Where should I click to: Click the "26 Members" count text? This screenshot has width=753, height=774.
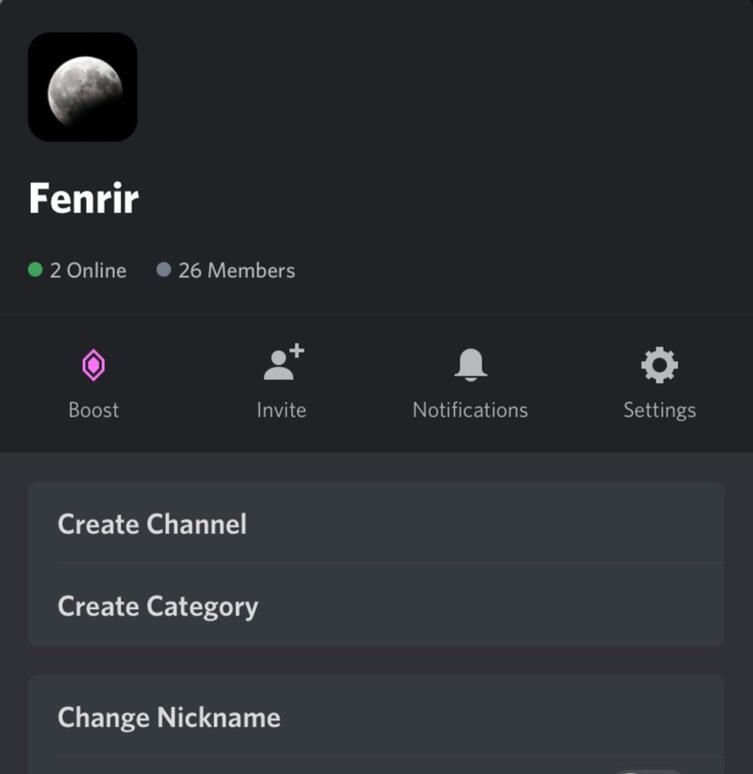(236, 270)
